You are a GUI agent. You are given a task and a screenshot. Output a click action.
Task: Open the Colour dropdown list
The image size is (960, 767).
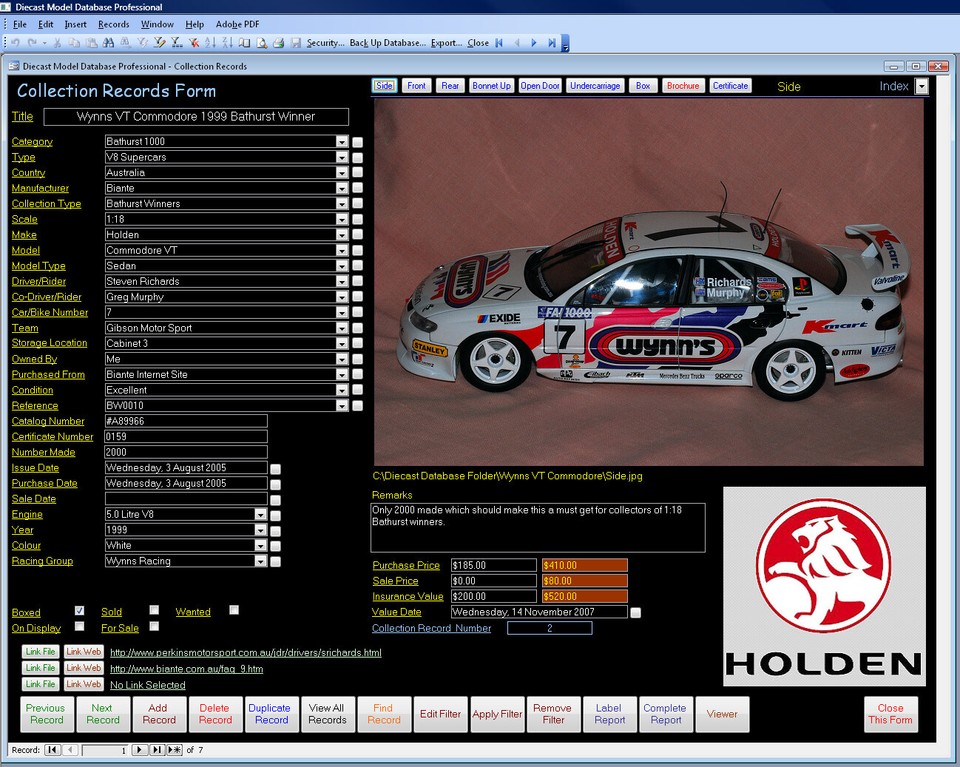pos(260,545)
